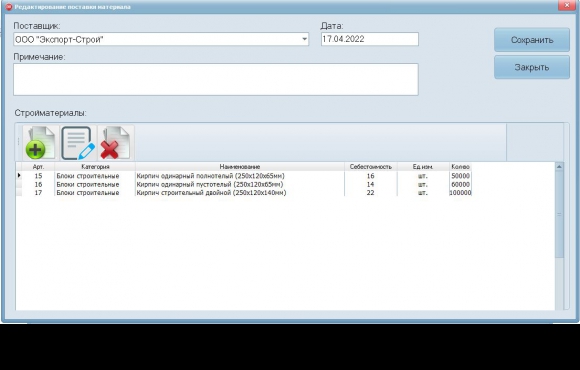Click the delete material red cross icon

tap(115, 143)
